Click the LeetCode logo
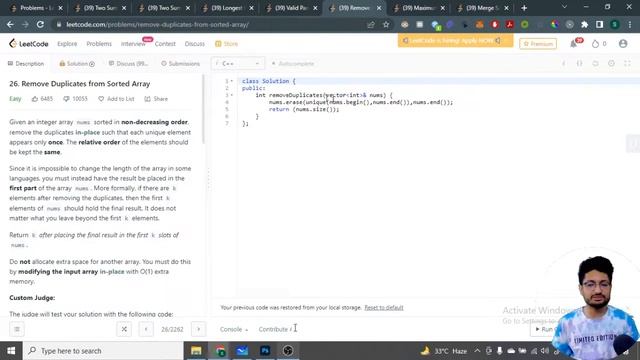The width and height of the screenshot is (640, 360). tap(29, 44)
